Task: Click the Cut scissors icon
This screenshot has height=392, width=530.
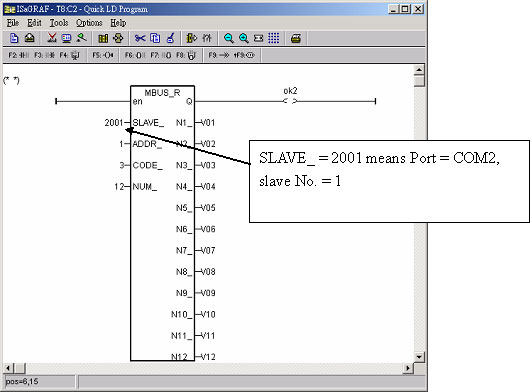Action: (x=140, y=38)
